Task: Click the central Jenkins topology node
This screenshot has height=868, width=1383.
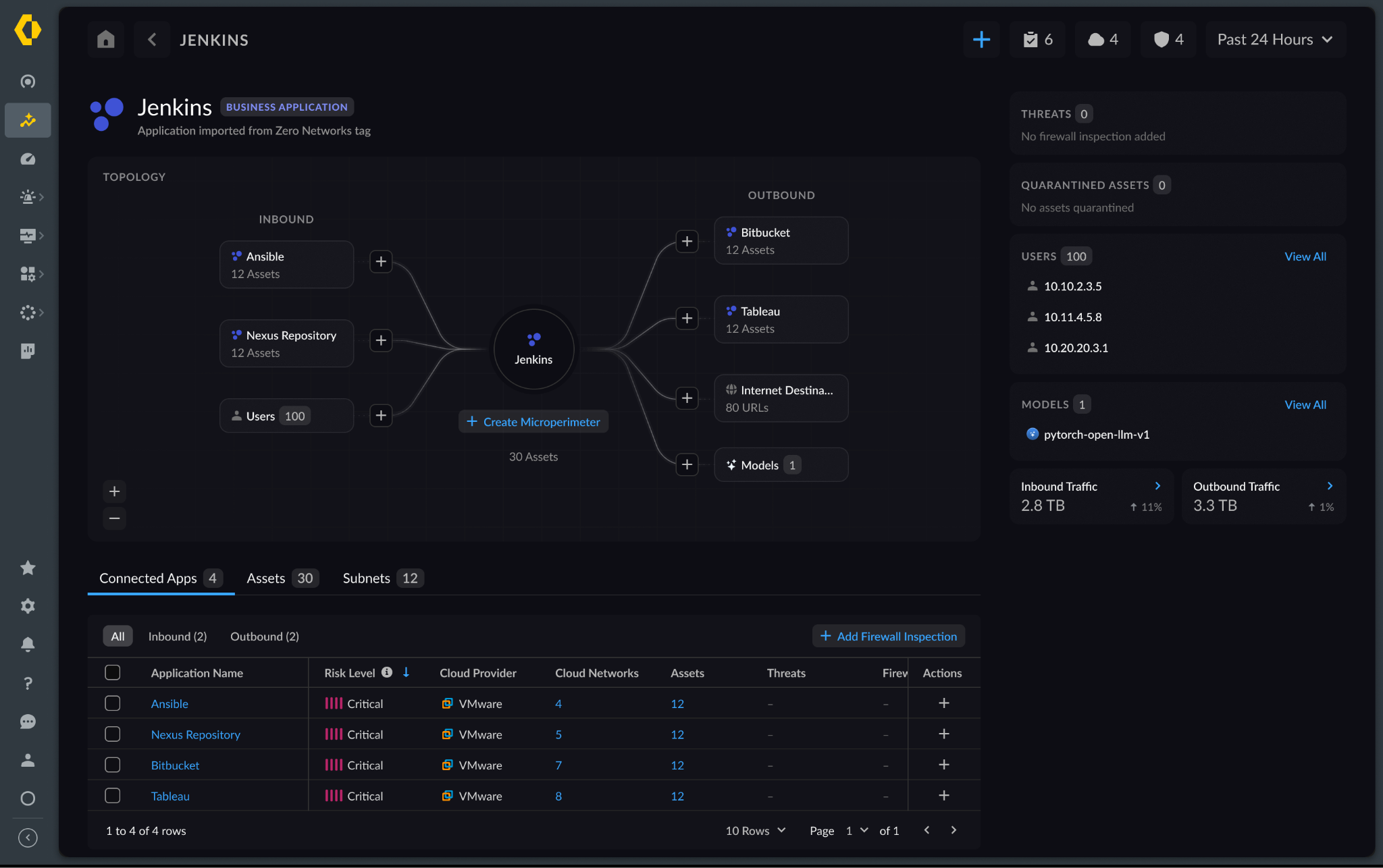Action: point(533,349)
